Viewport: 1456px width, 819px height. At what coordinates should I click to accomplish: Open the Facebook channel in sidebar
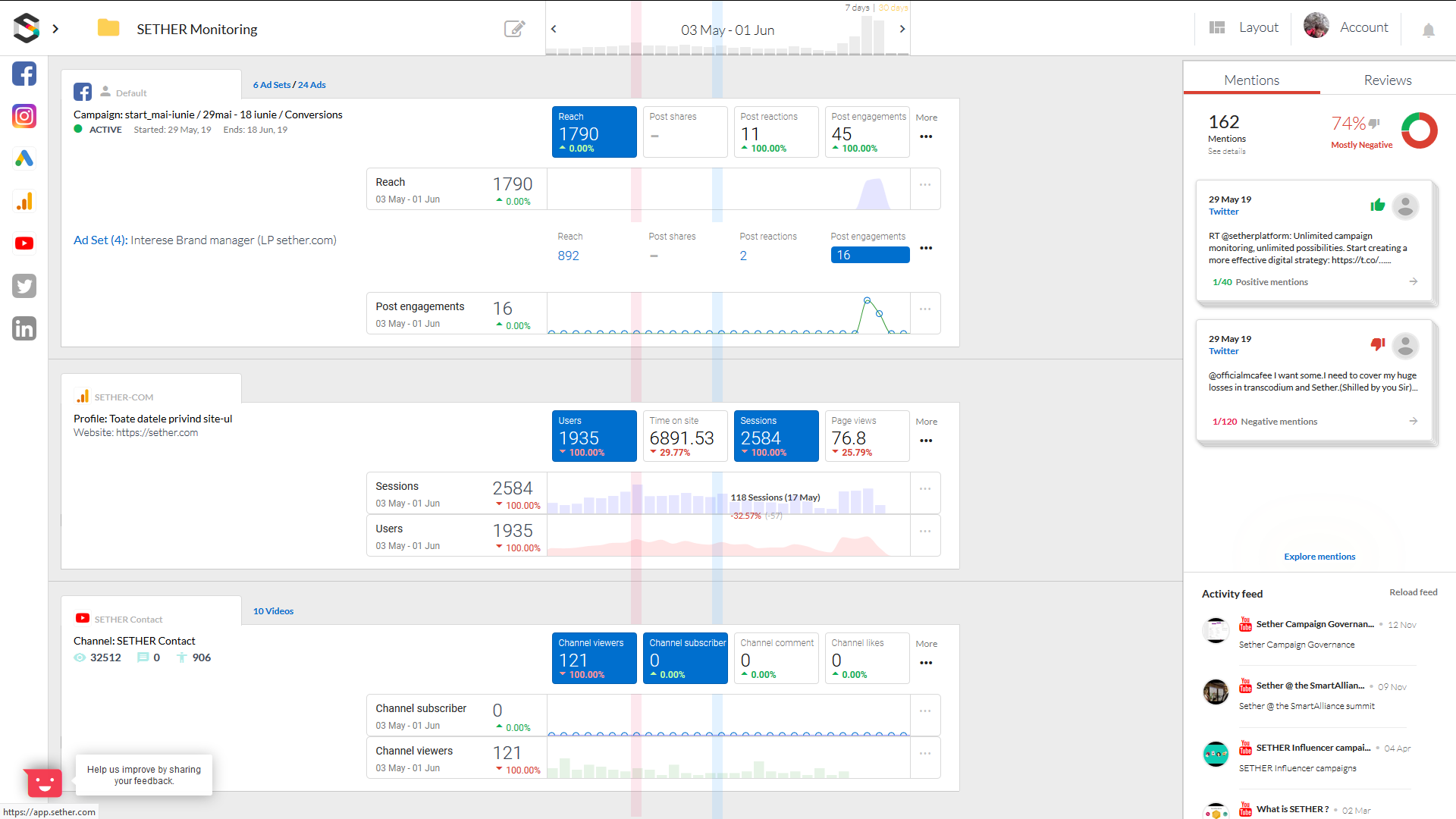click(x=24, y=74)
